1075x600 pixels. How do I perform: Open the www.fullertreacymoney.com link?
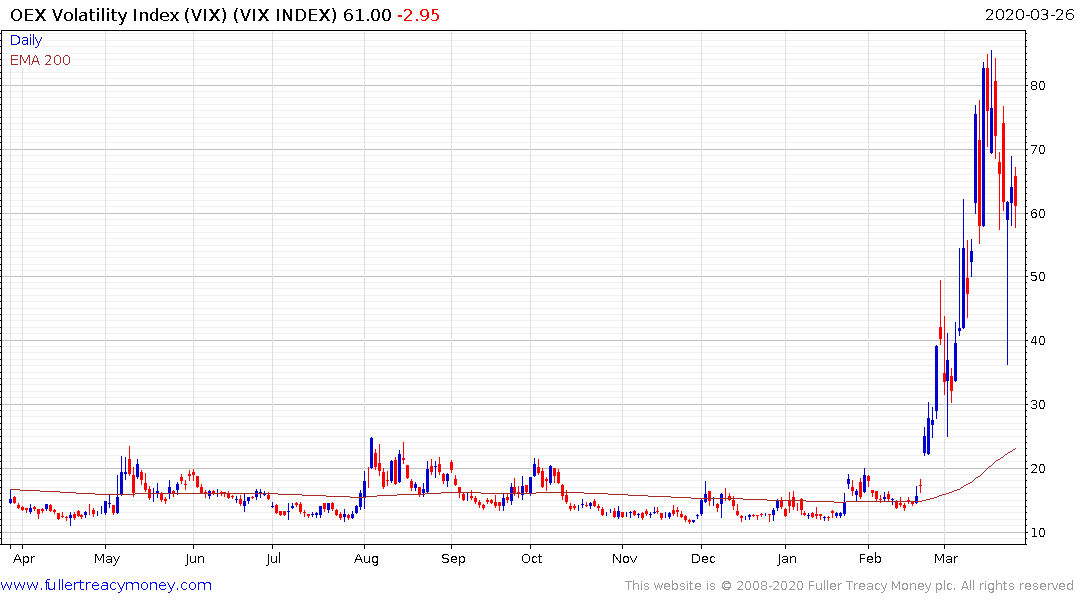[x=106, y=585]
